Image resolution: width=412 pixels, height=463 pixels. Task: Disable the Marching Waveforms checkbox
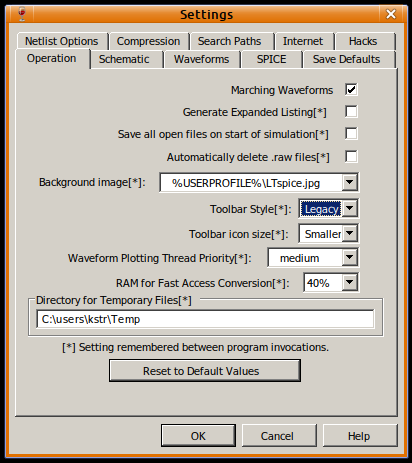(x=351, y=90)
